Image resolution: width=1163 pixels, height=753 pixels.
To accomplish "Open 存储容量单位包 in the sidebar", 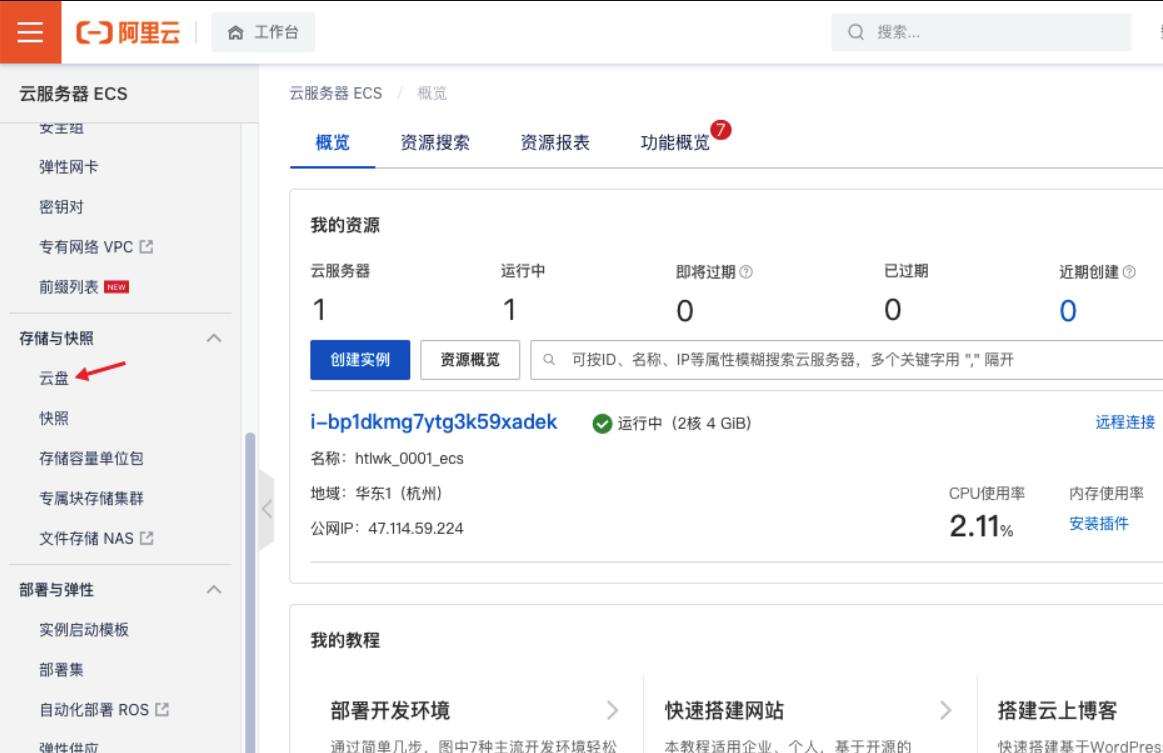I will coord(91,458).
